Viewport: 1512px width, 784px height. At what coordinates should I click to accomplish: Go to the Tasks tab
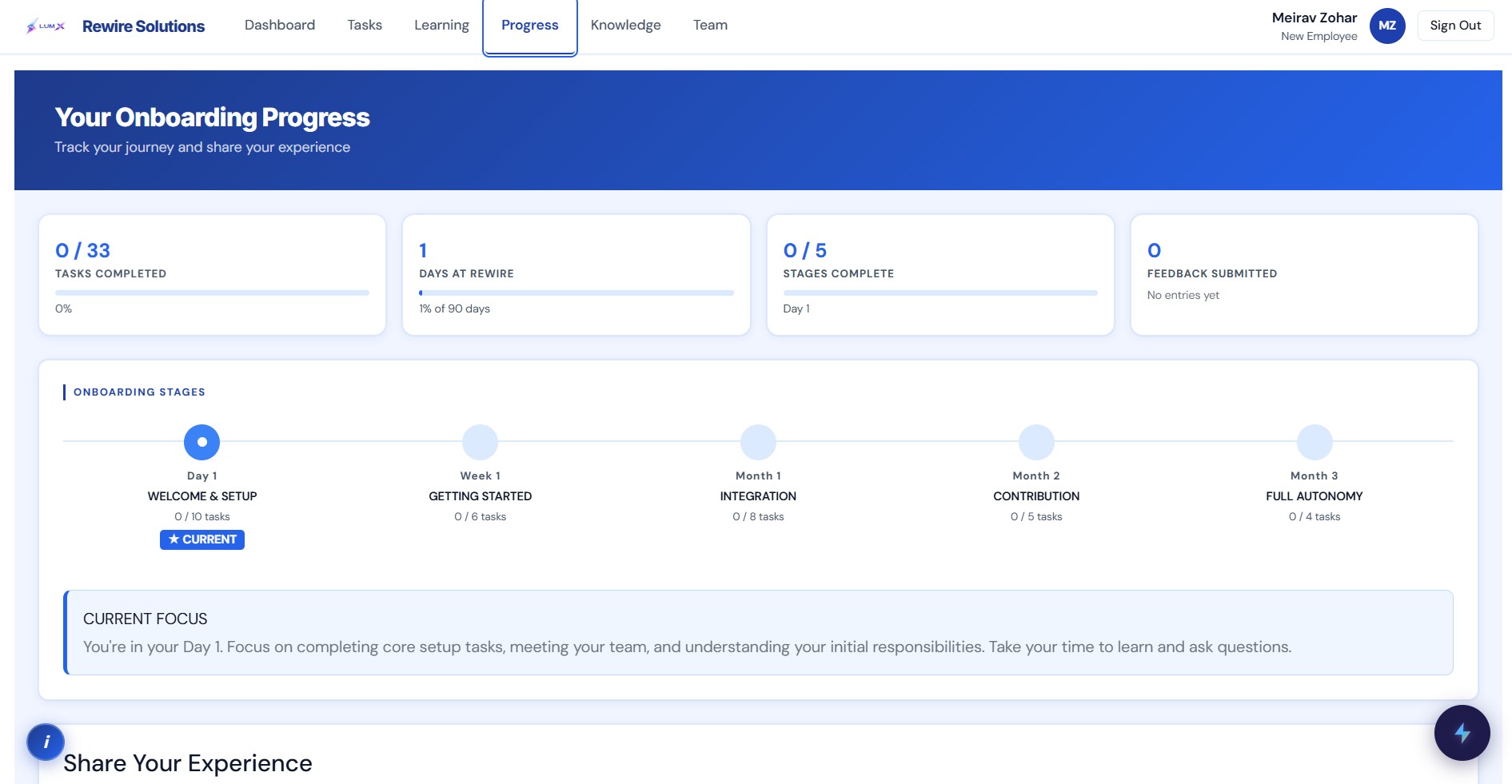[365, 26]
